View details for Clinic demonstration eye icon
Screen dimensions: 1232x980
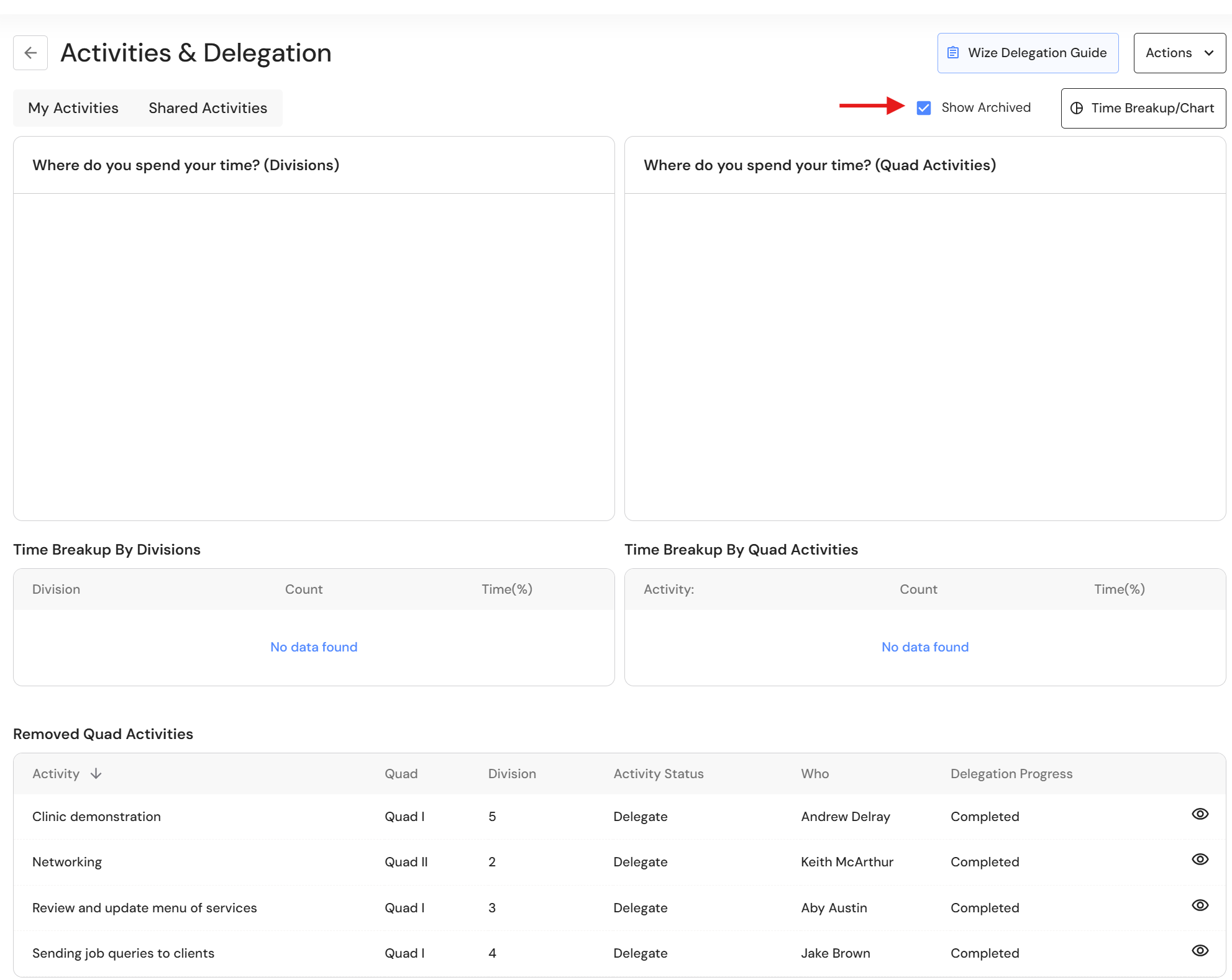[x=1200, y=814]
